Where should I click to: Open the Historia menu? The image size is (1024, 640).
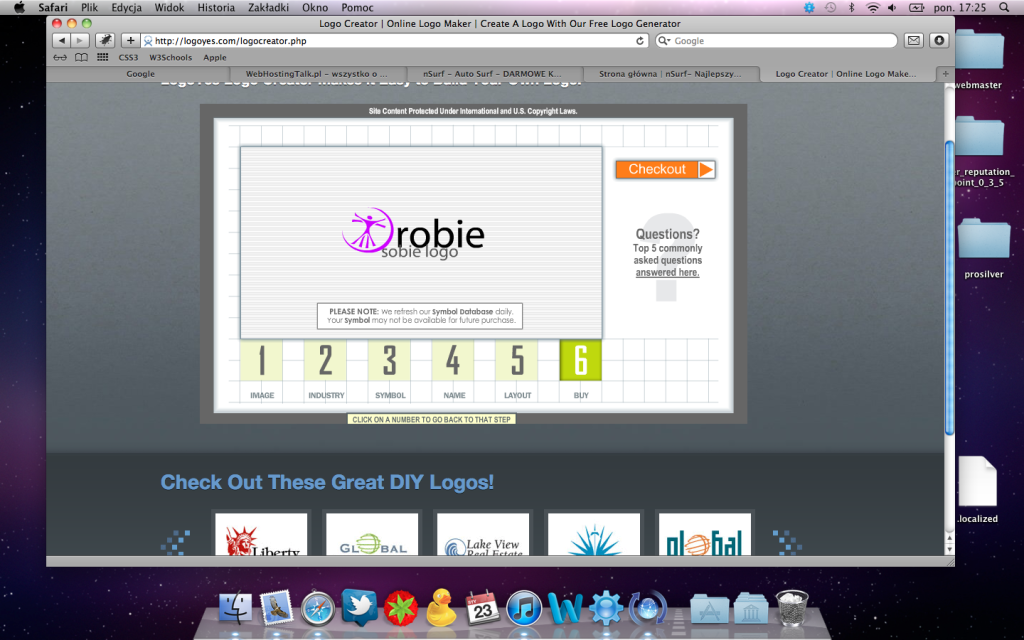tap(216, 7)
